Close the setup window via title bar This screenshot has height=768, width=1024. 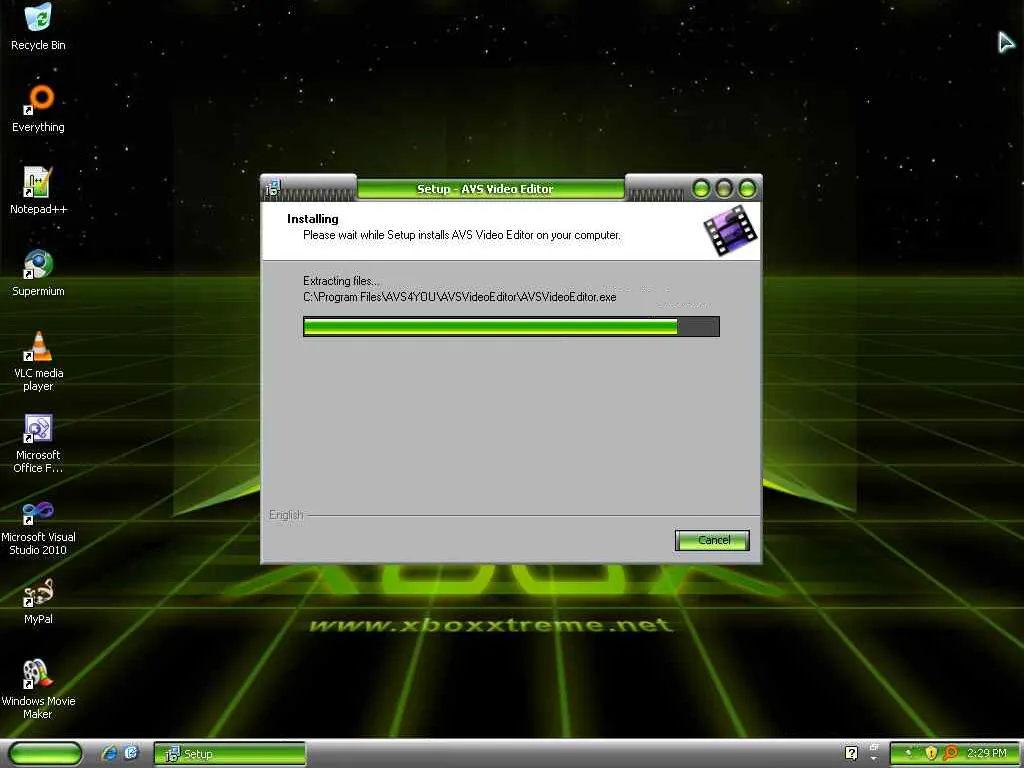747,189
